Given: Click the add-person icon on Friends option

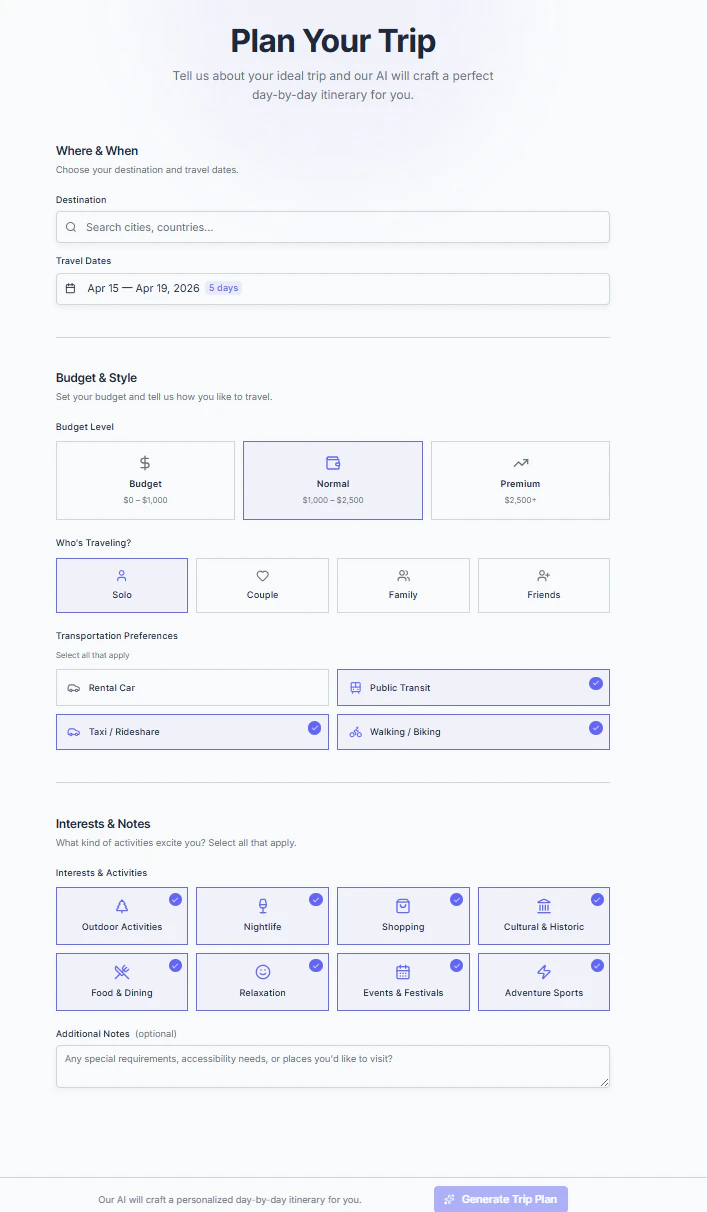Looking at the screenshot, I should 543,576.
